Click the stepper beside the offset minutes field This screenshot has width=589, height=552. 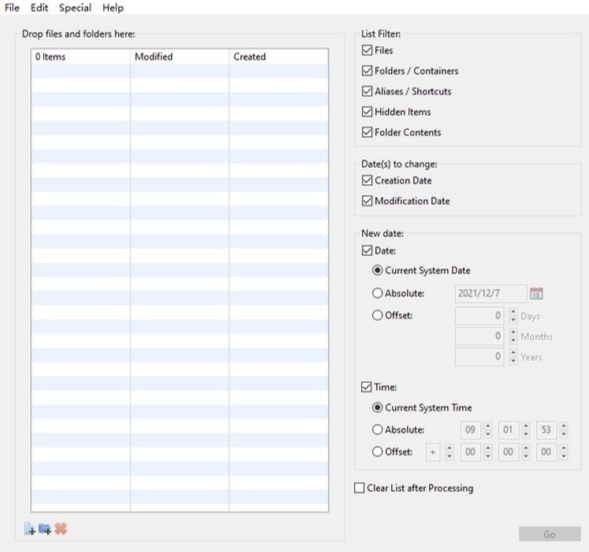coord(526,452)
